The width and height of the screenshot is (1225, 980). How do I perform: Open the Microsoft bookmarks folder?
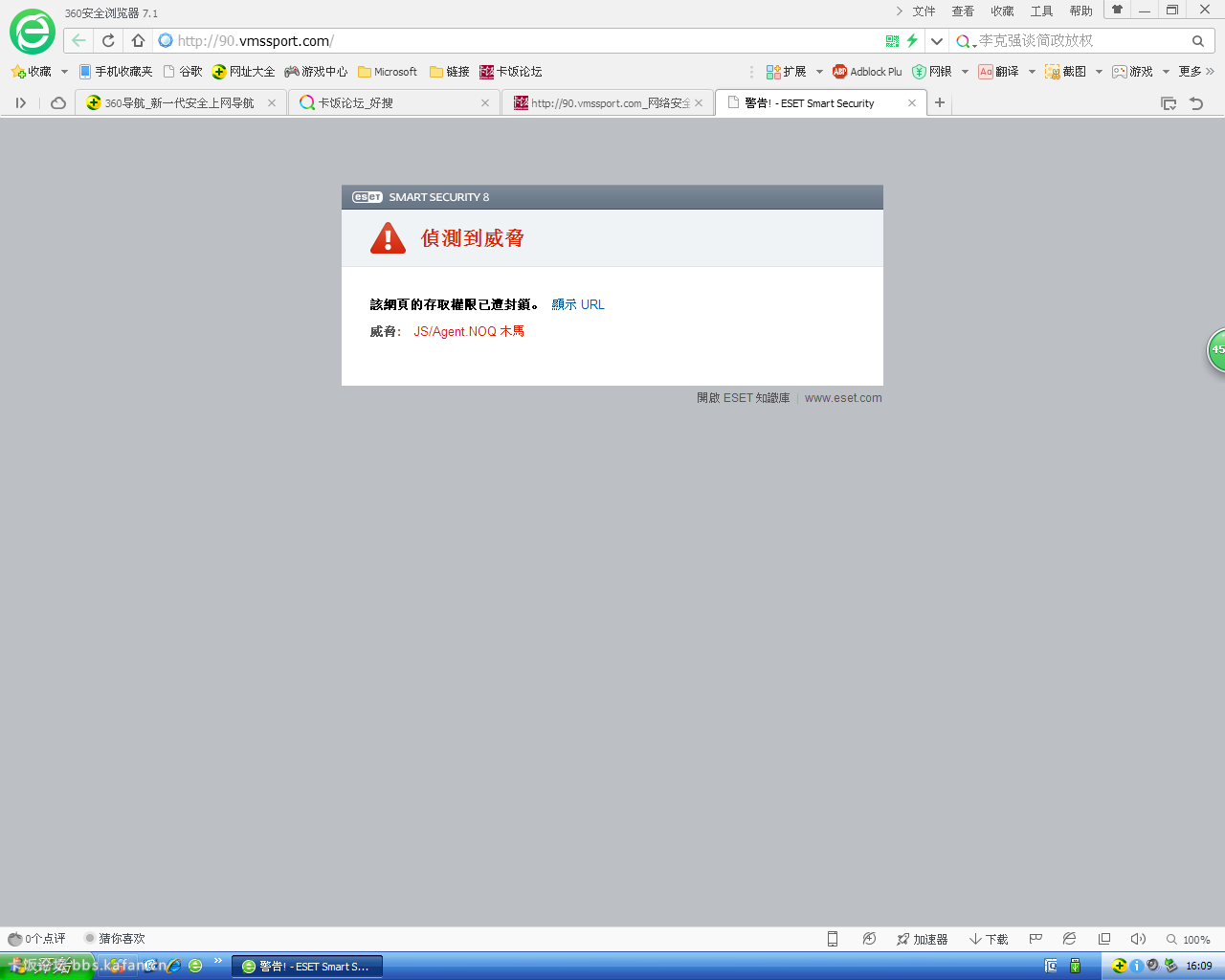(x=388, y=72)
